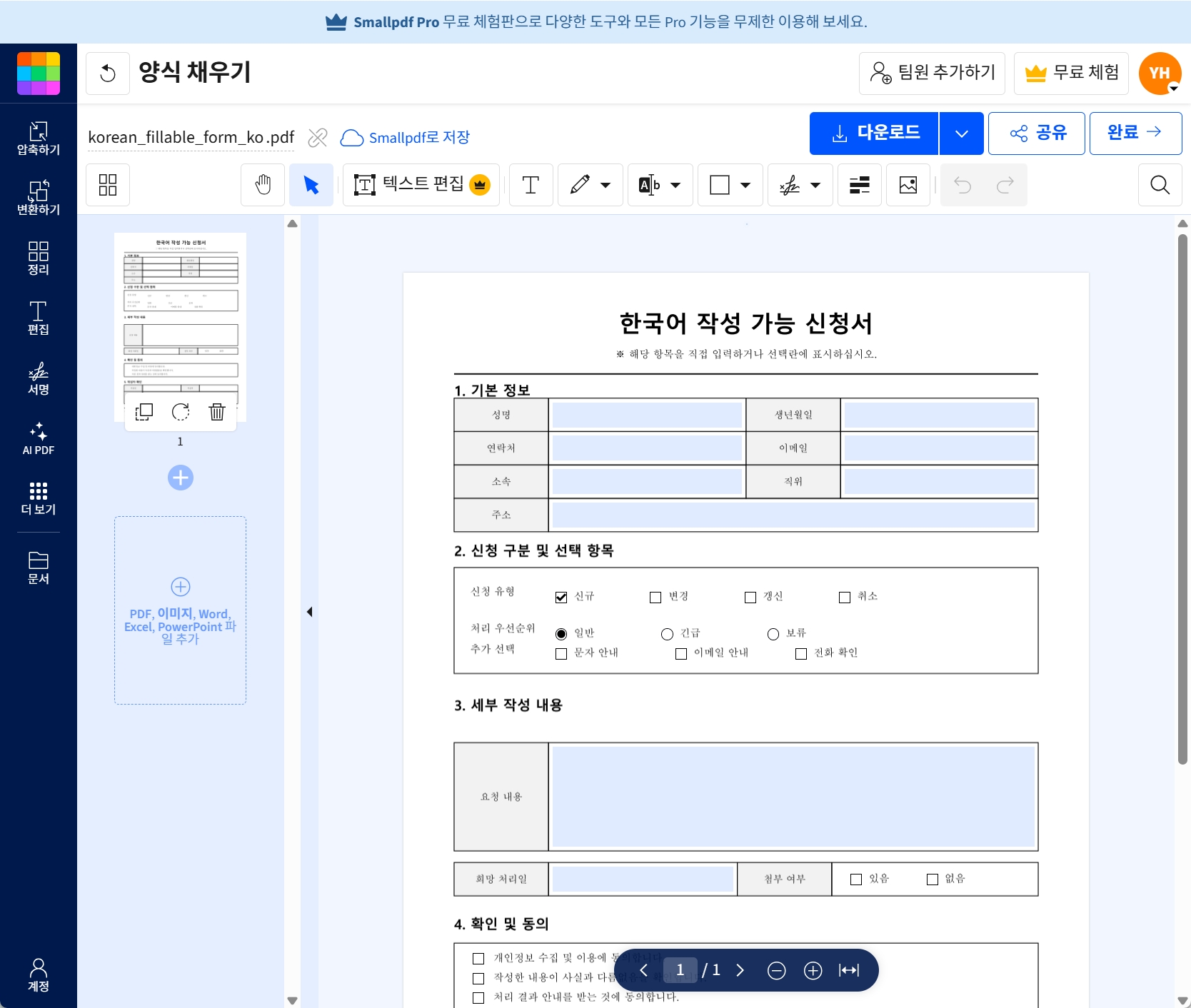Click the redact/form lines toolbar icon

(x=860, y=185)
